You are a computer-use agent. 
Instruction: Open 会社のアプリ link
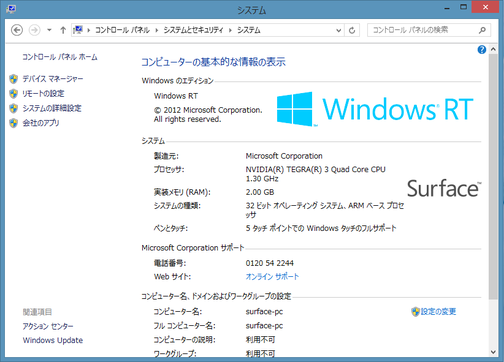[x=41, y=123]
